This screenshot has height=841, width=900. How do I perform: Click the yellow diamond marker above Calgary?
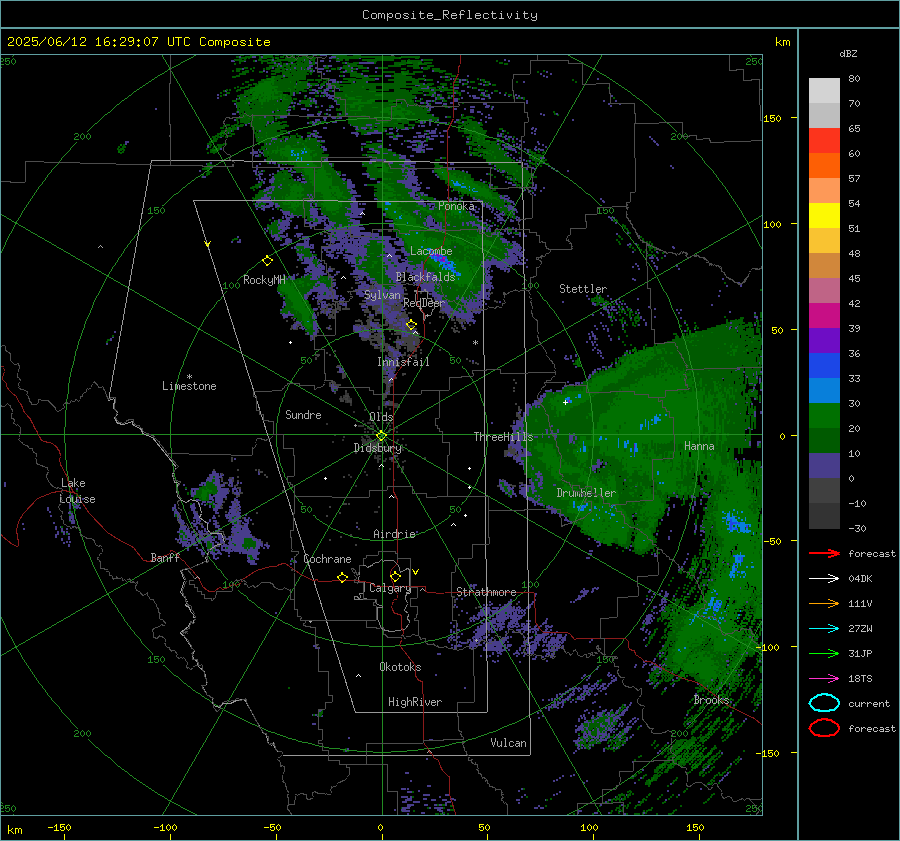[x=395, y=576]
